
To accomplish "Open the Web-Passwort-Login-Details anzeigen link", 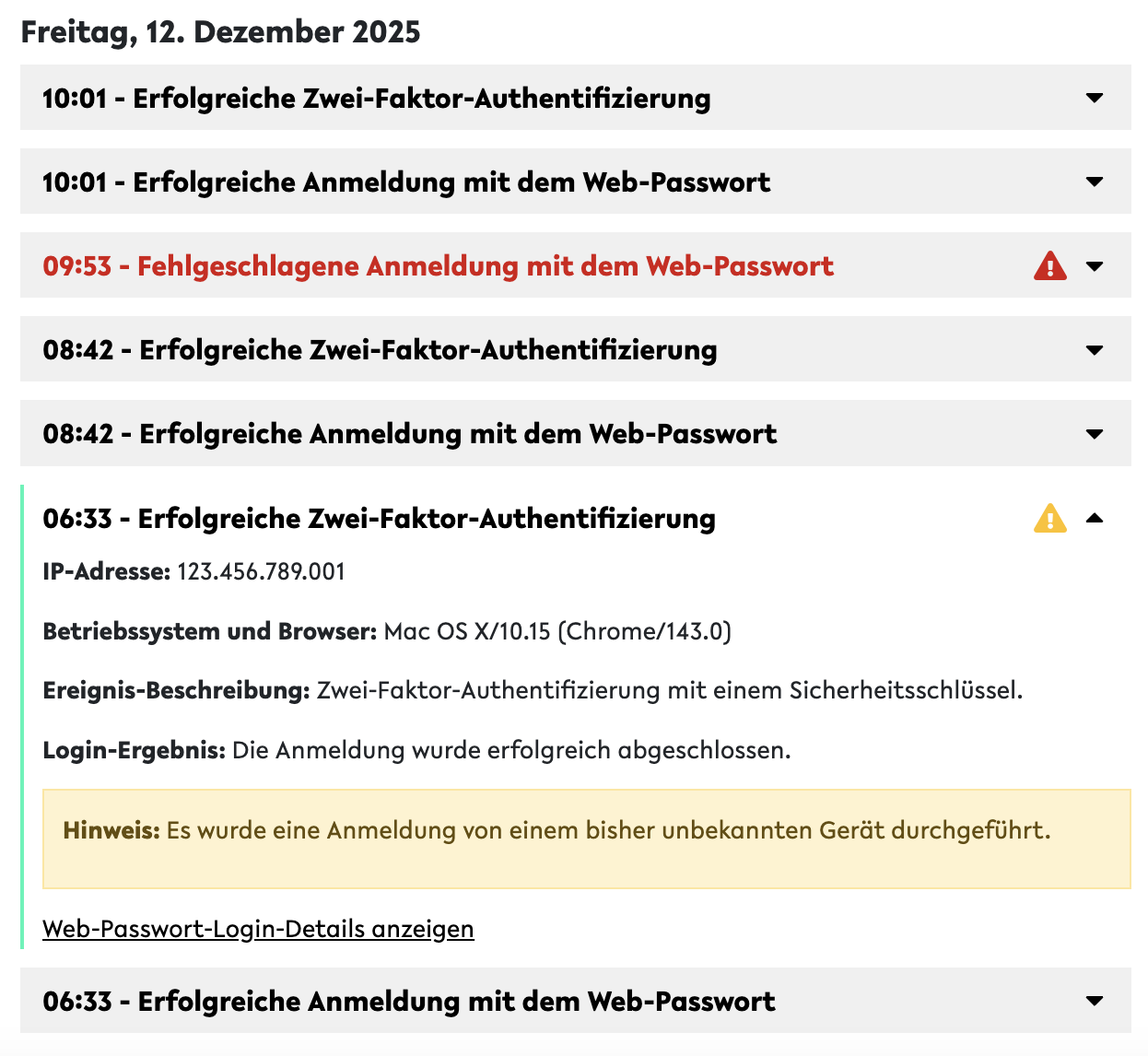I will point(258,929).
